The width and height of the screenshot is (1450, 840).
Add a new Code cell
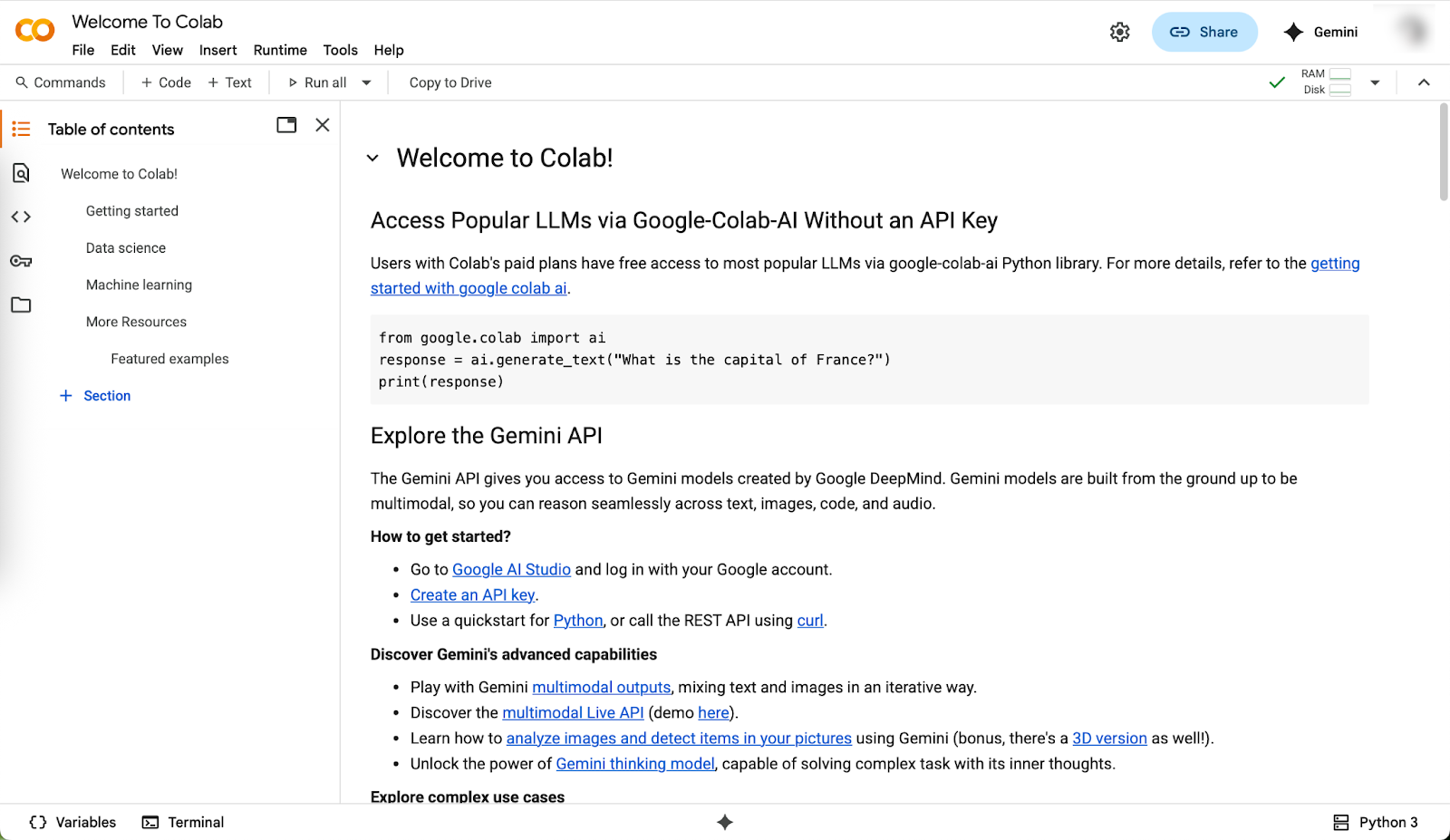166,82
